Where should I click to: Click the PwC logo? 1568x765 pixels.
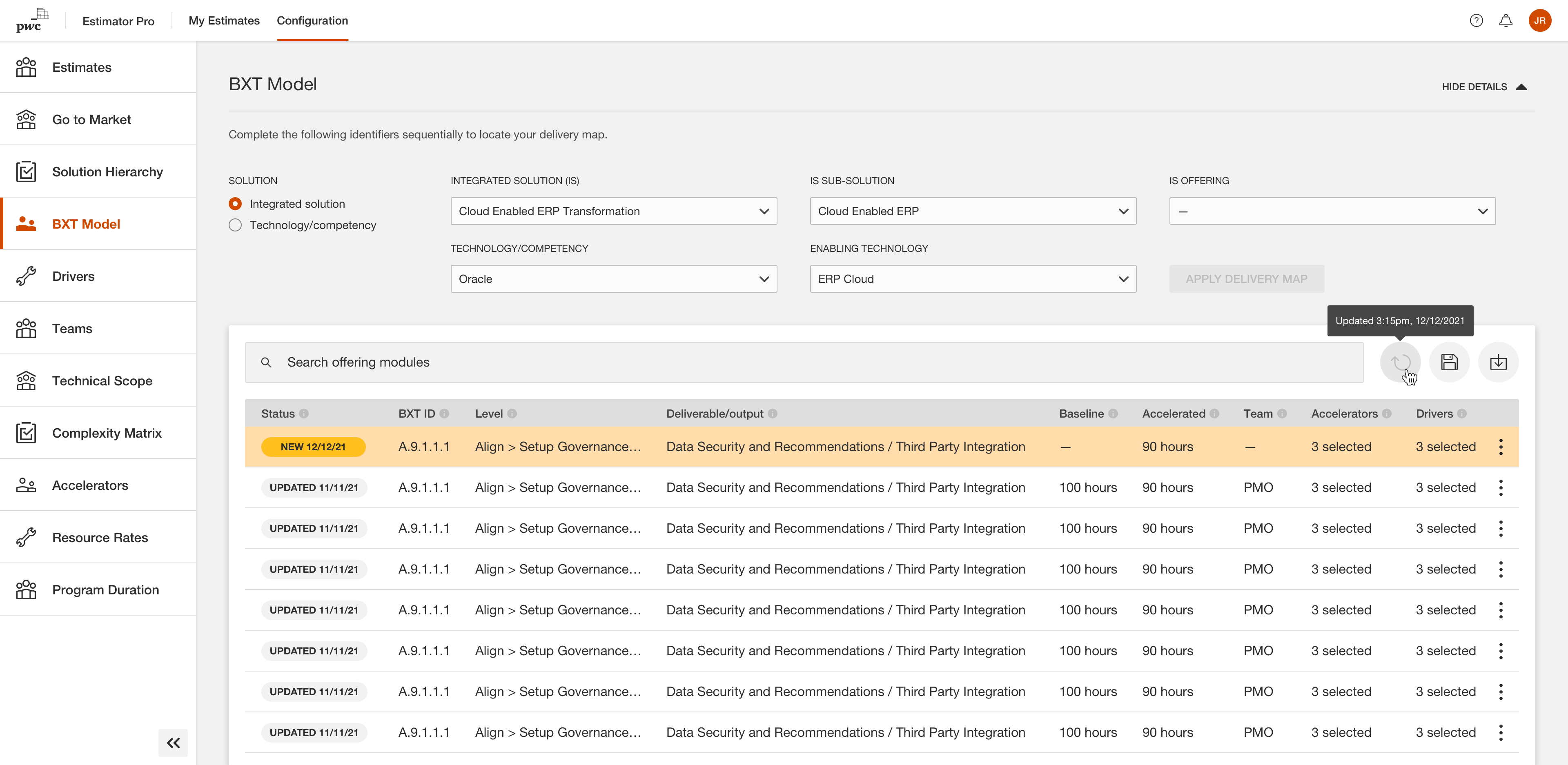point(32,20)
